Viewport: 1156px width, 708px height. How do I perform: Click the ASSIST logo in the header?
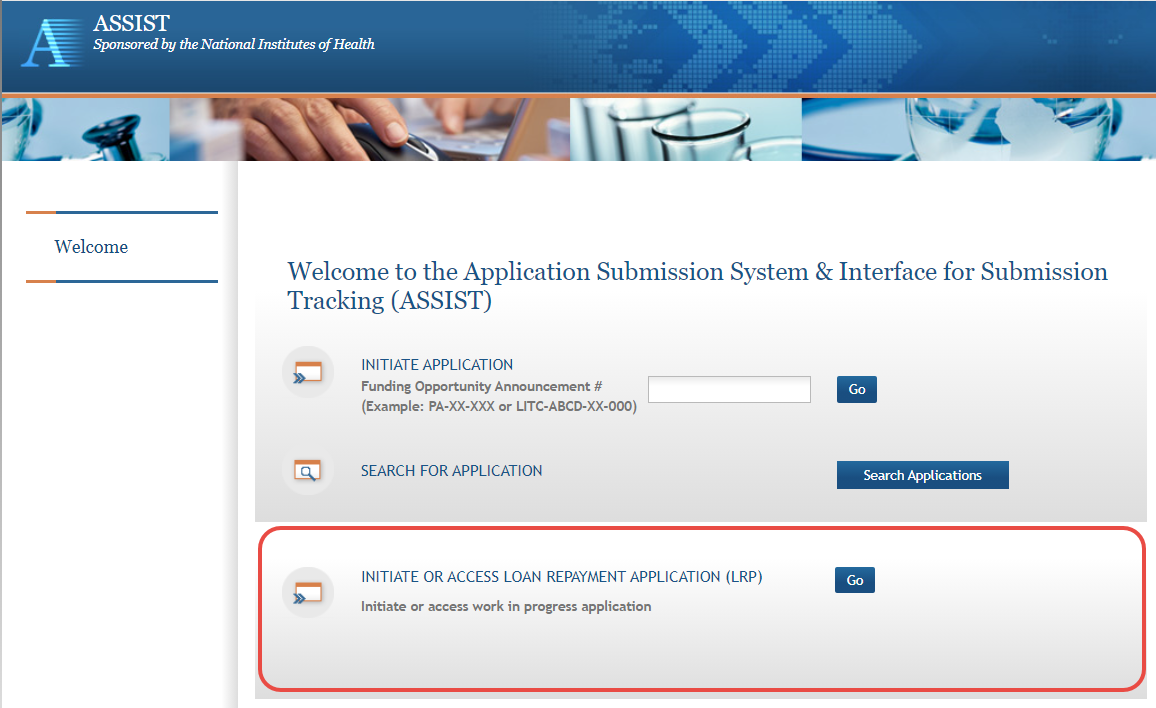coord(53,43)
